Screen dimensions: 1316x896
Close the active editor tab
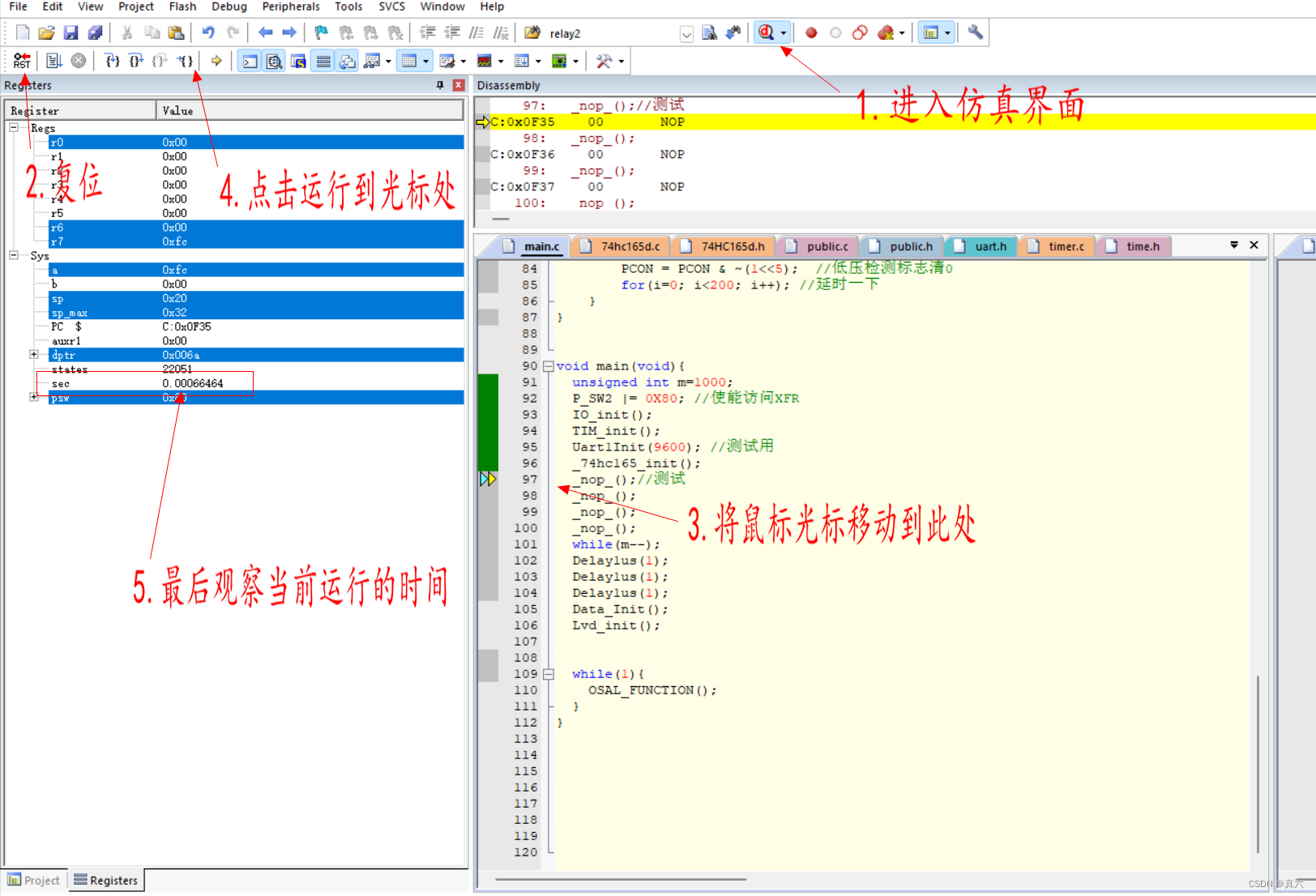(1254, 245)
